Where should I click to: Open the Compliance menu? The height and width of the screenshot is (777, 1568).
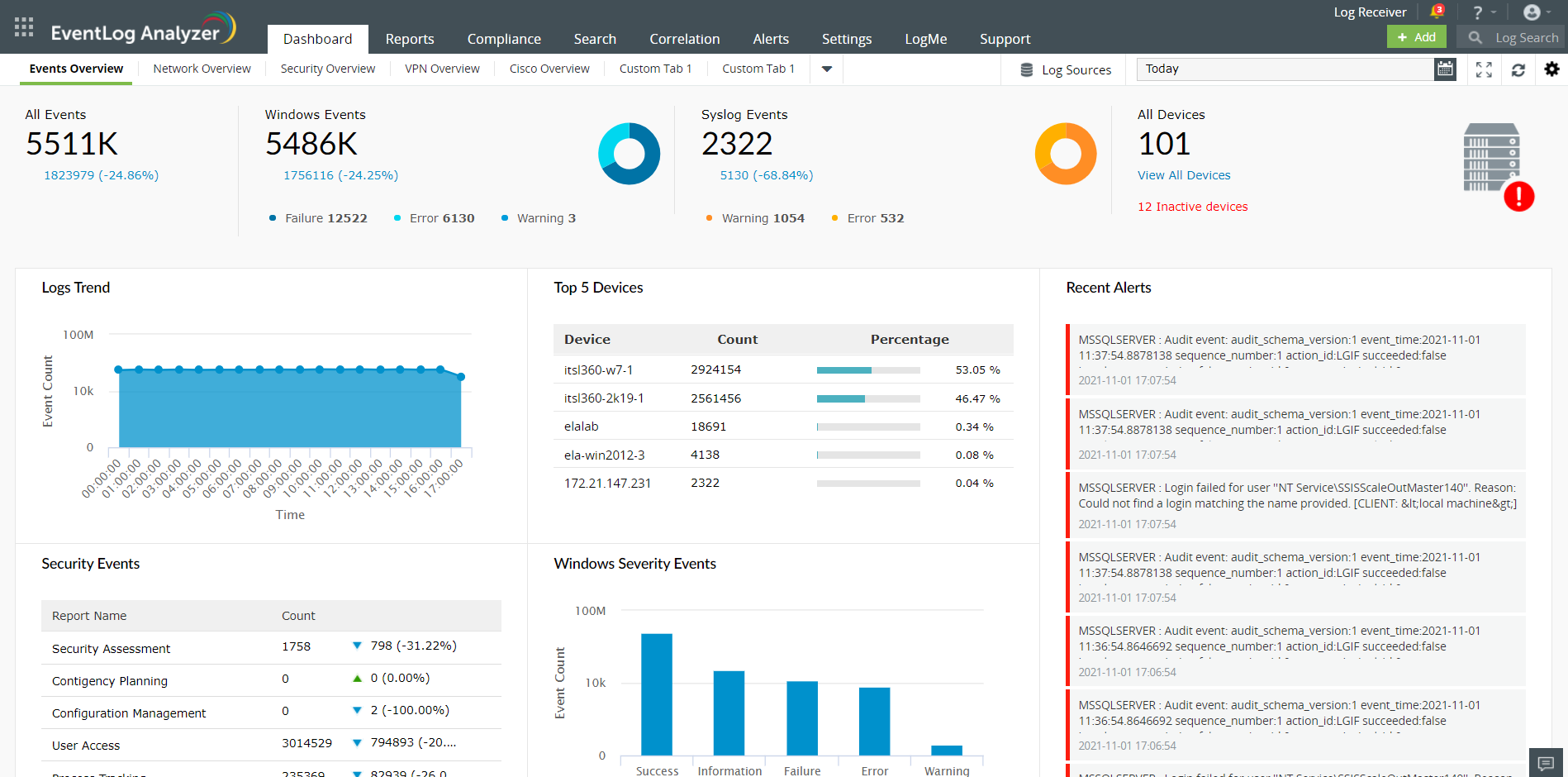coord(504,38)
